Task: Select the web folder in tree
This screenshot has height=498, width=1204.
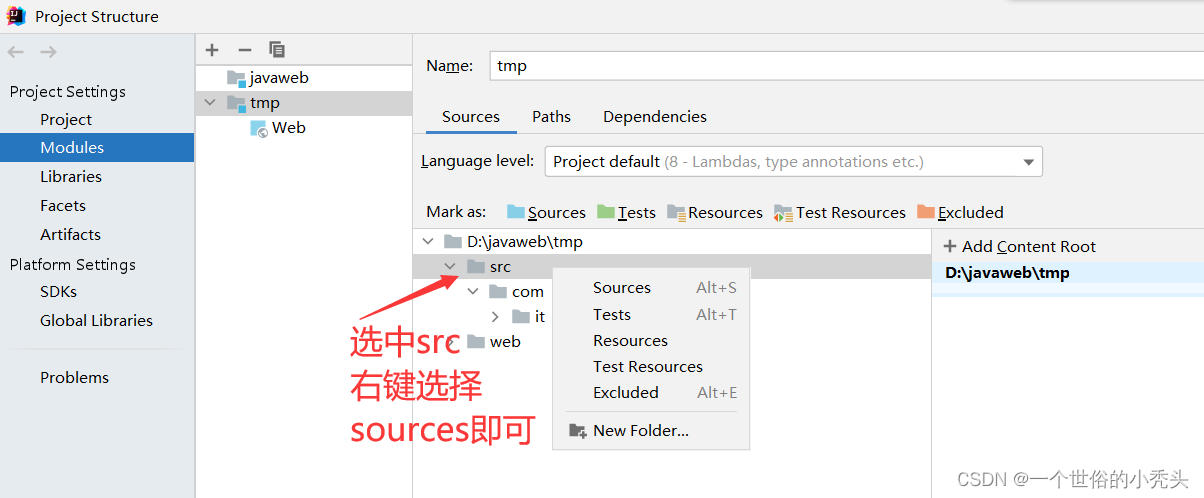Action: (494, 342)
